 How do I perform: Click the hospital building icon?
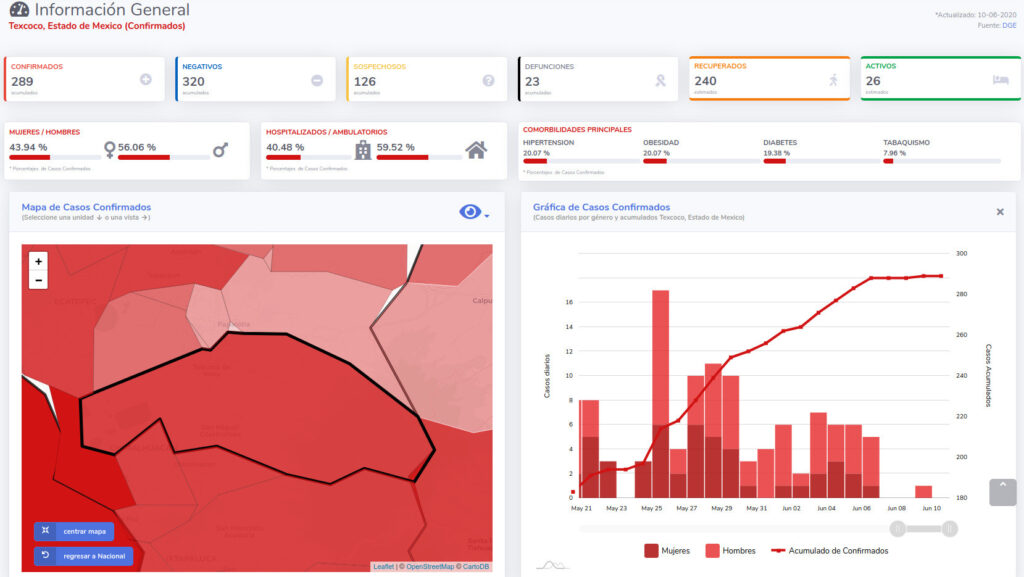(x=363, y=150)
